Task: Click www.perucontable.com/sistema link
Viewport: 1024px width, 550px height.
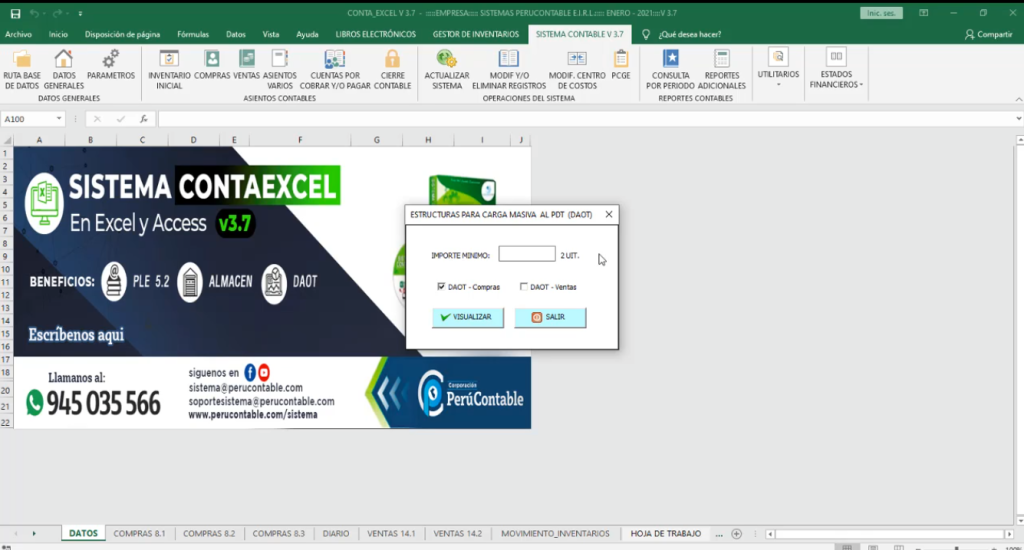Action: coord(253,415)
